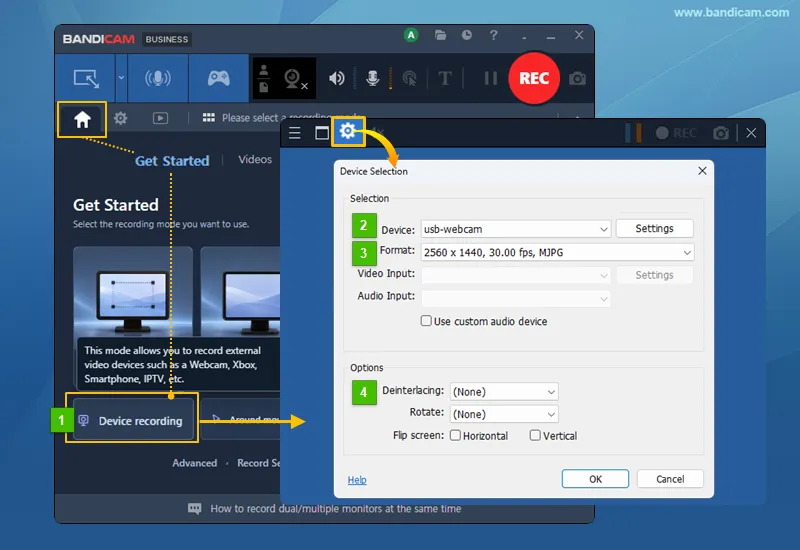Check the Horizontal flip screen checkbox
The width and height of the screenshot is (800, 550).
(x=455, y=435)
